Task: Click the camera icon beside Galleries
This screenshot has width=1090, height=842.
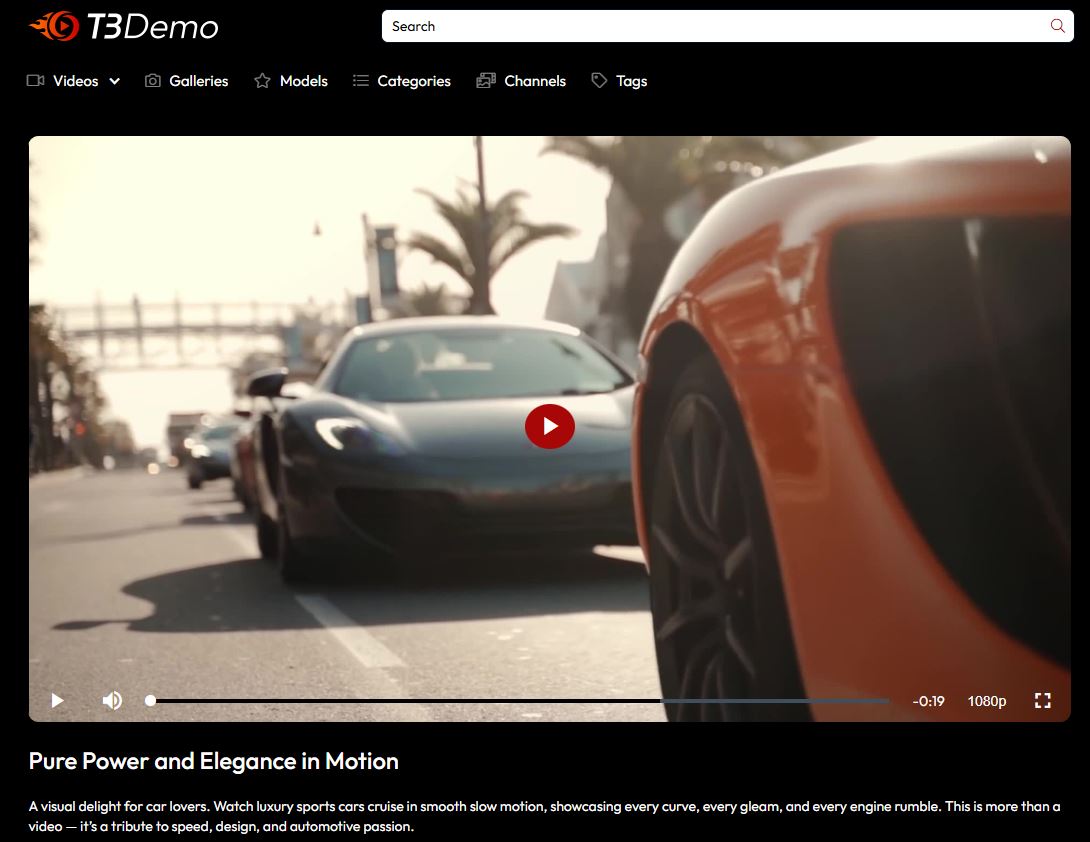Action: tap(153, 81)
